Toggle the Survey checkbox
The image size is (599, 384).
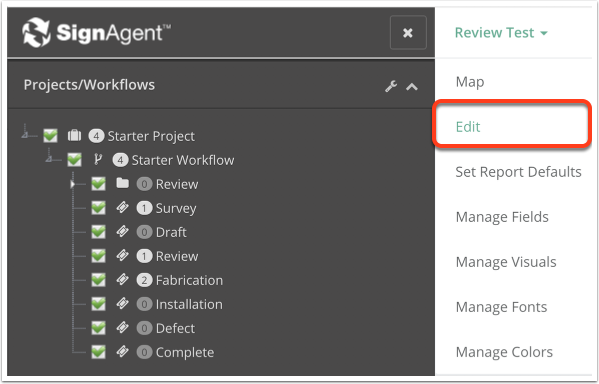click(99, 208)
